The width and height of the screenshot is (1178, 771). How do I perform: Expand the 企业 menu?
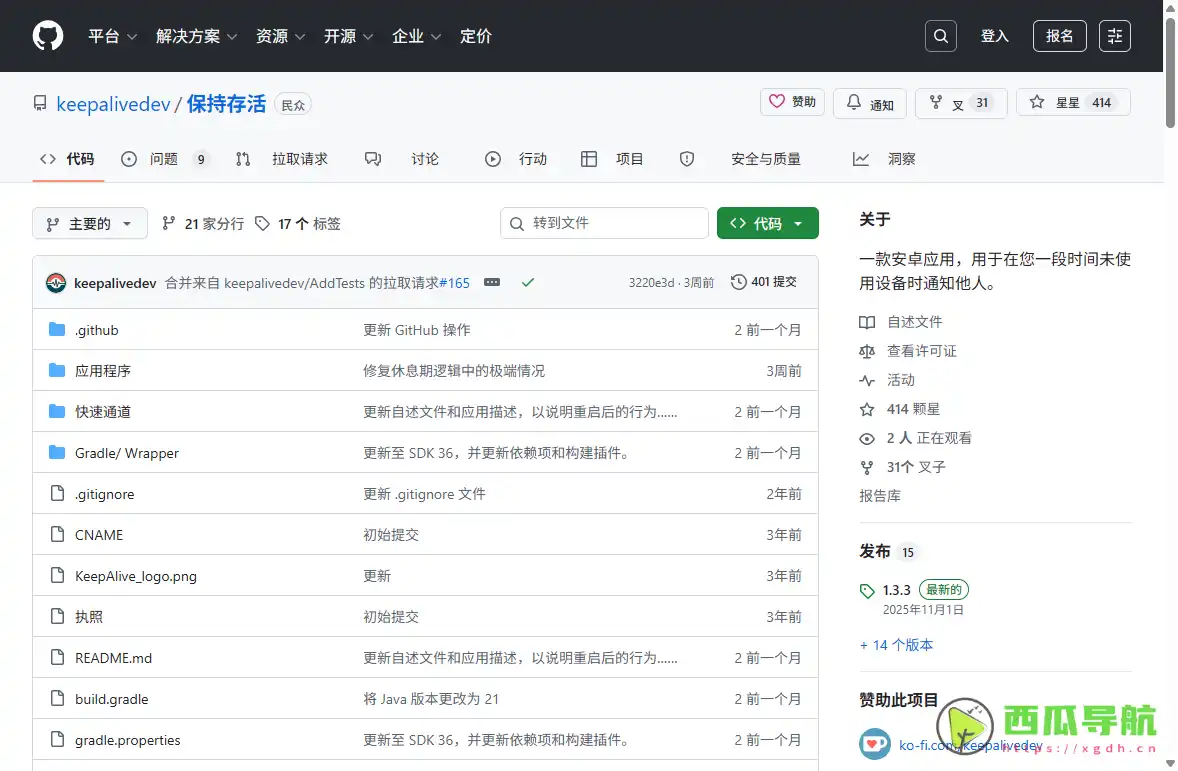[416, 36]
